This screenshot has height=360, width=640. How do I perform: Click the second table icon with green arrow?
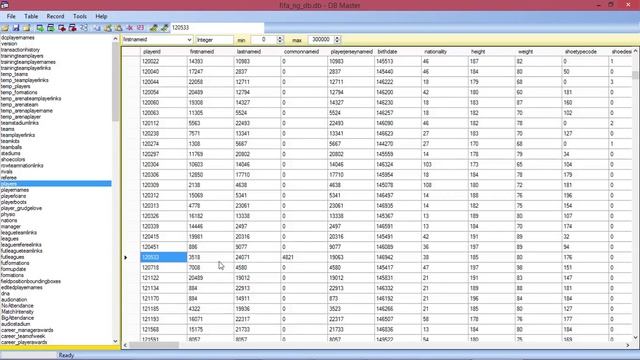51,28
